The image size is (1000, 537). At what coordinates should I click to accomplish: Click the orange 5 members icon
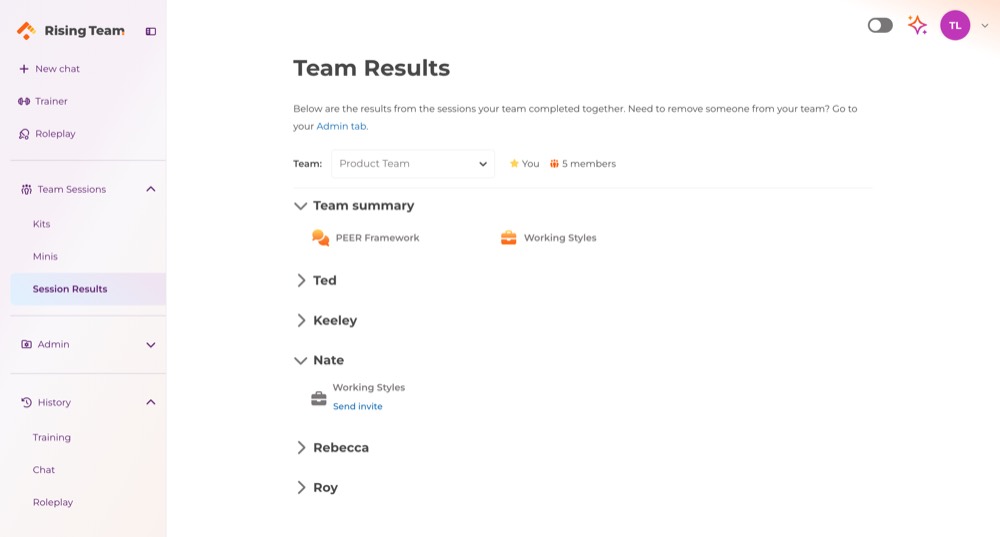[x=554, y=164]
